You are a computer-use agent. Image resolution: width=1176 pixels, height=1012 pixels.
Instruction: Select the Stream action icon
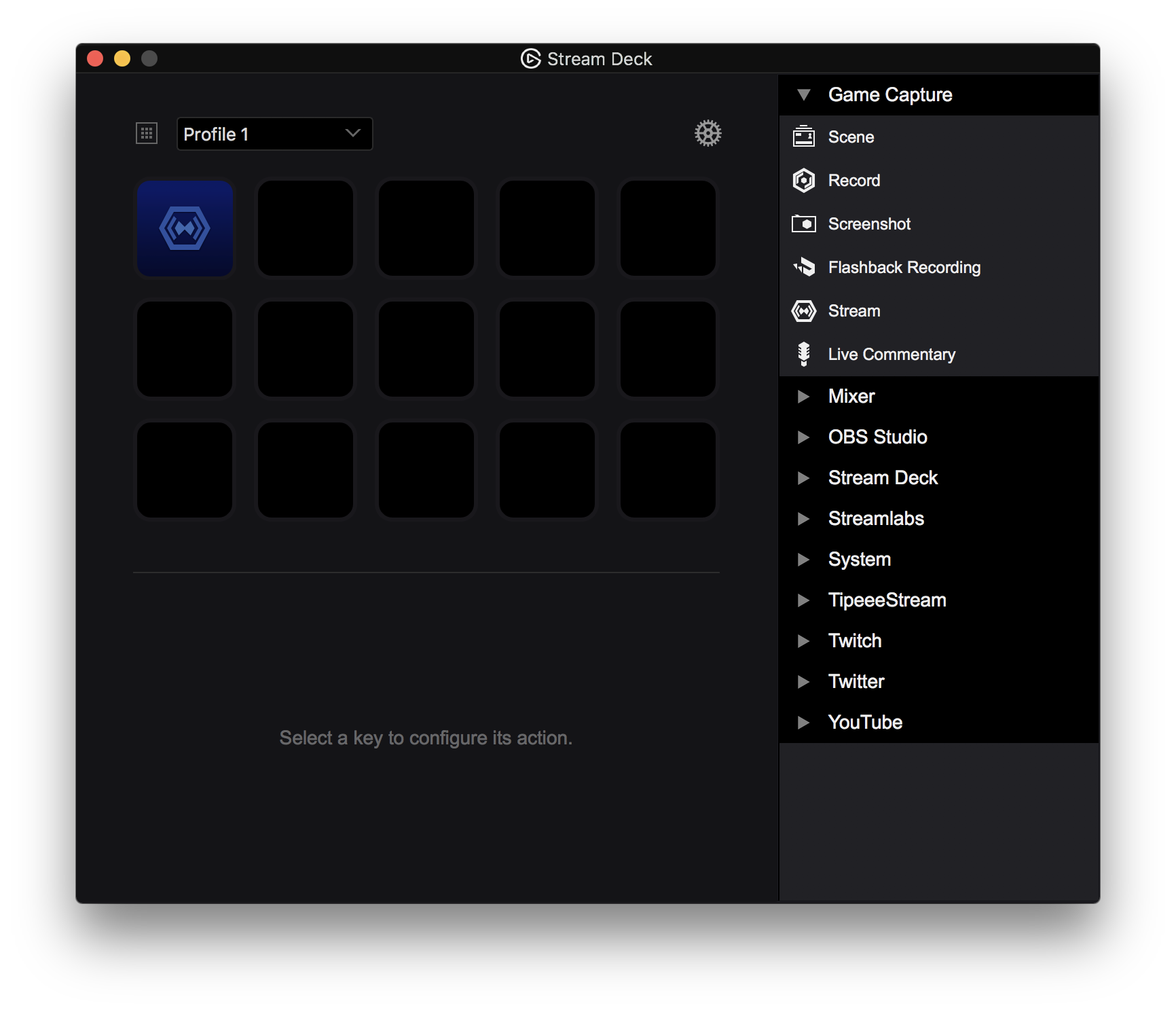805,310
